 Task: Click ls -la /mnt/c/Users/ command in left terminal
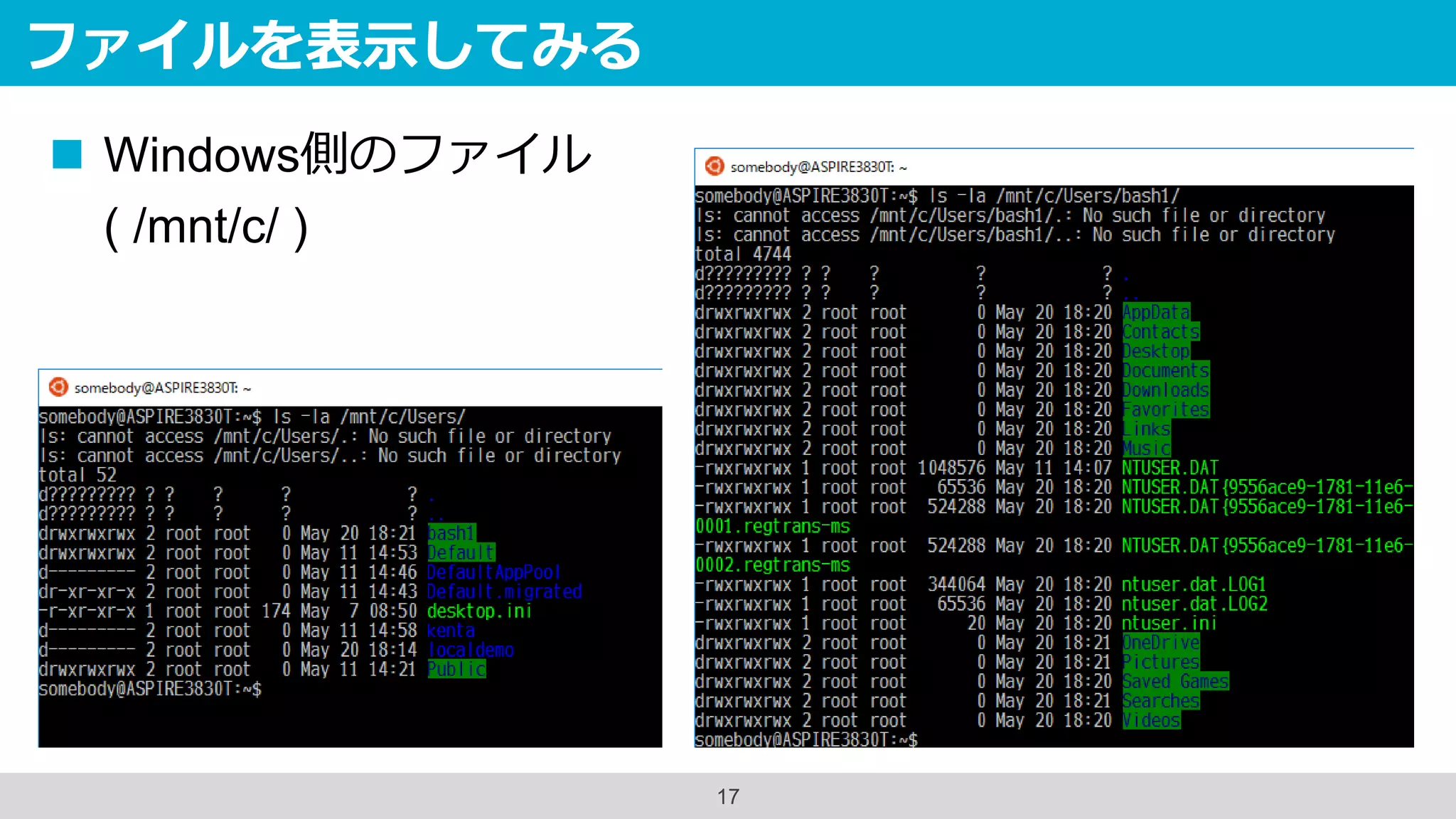[369, 417]
